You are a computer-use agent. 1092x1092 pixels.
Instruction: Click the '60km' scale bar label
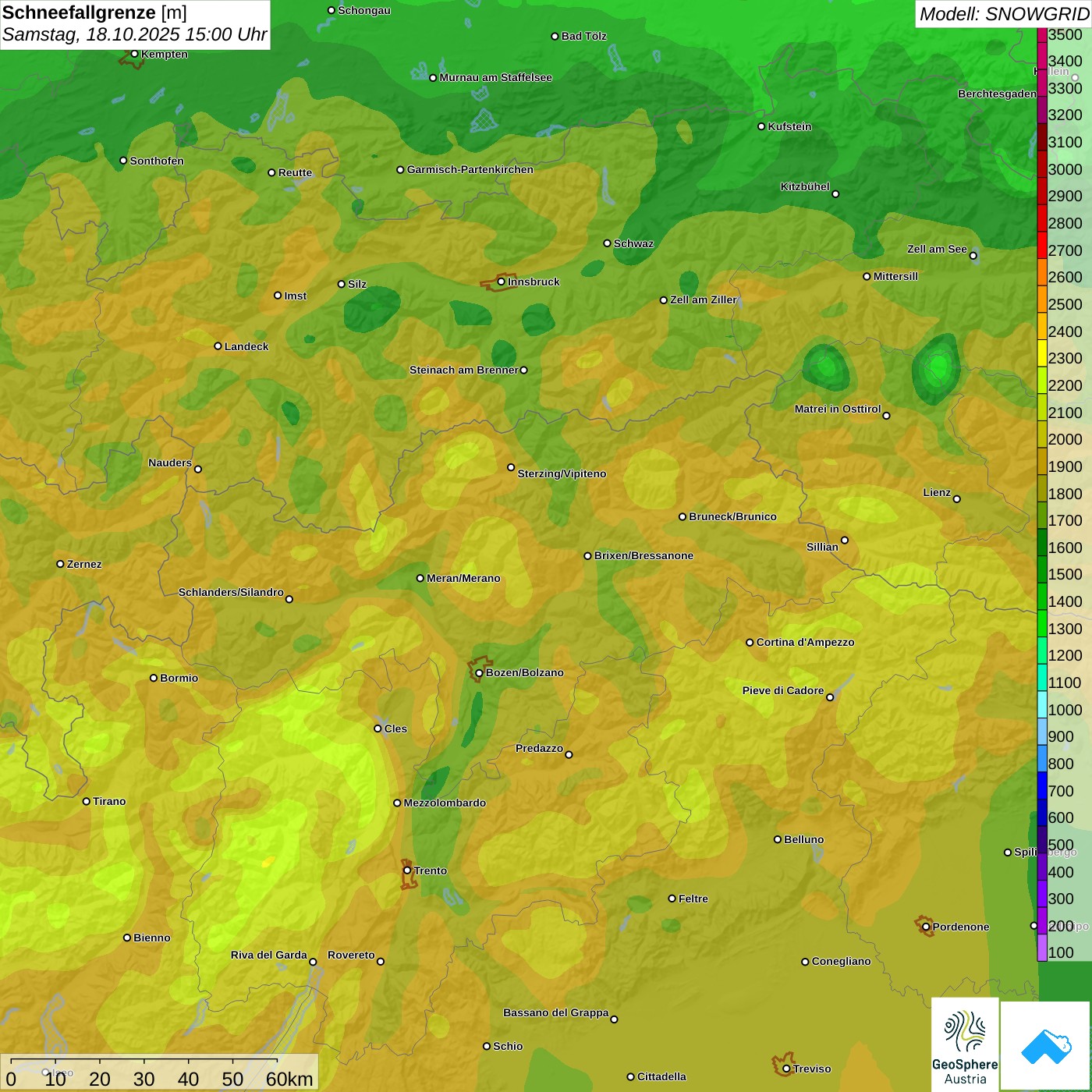(289, 1079)
